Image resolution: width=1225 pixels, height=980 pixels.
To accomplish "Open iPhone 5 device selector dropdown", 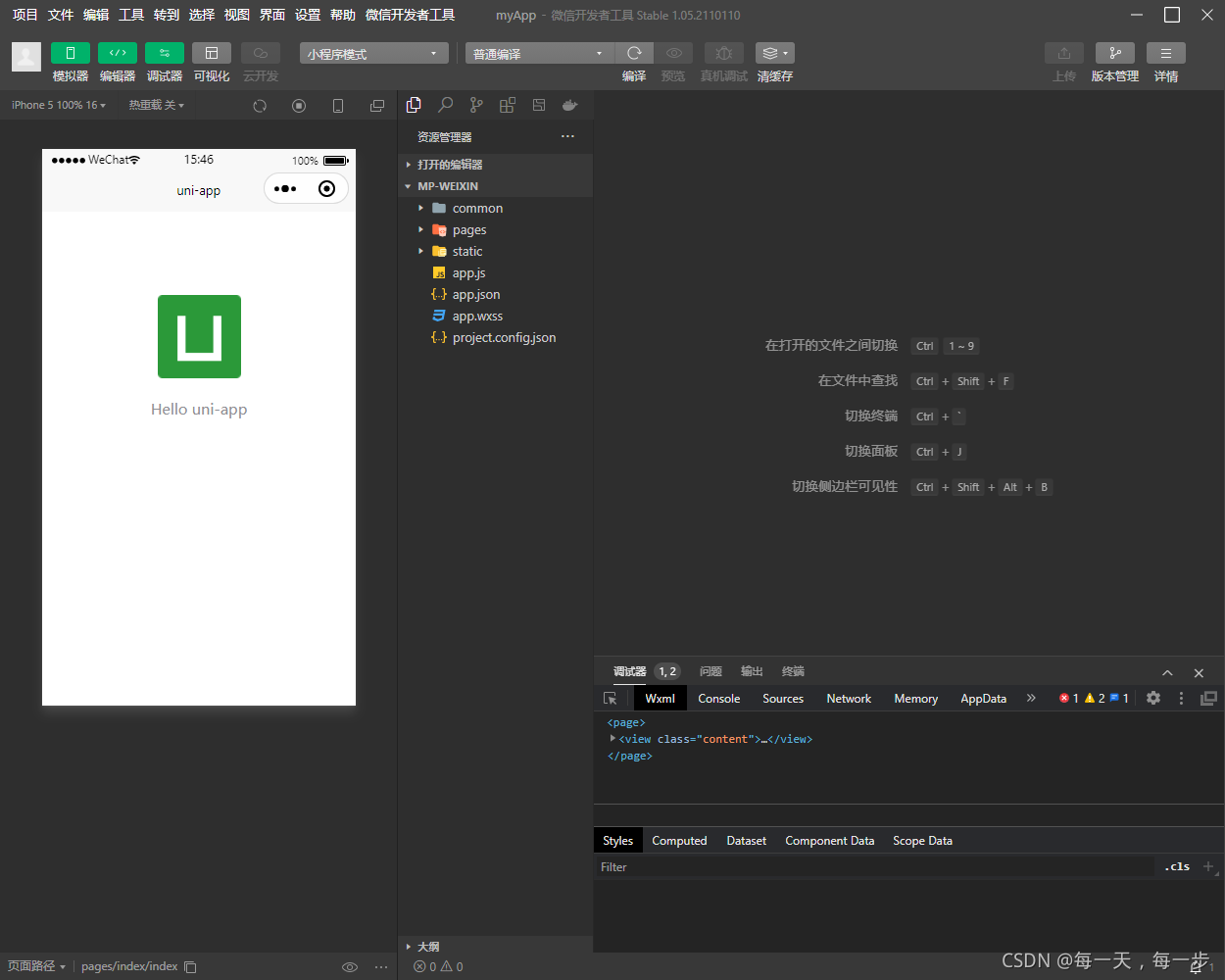I will click(x=59, y=105).
